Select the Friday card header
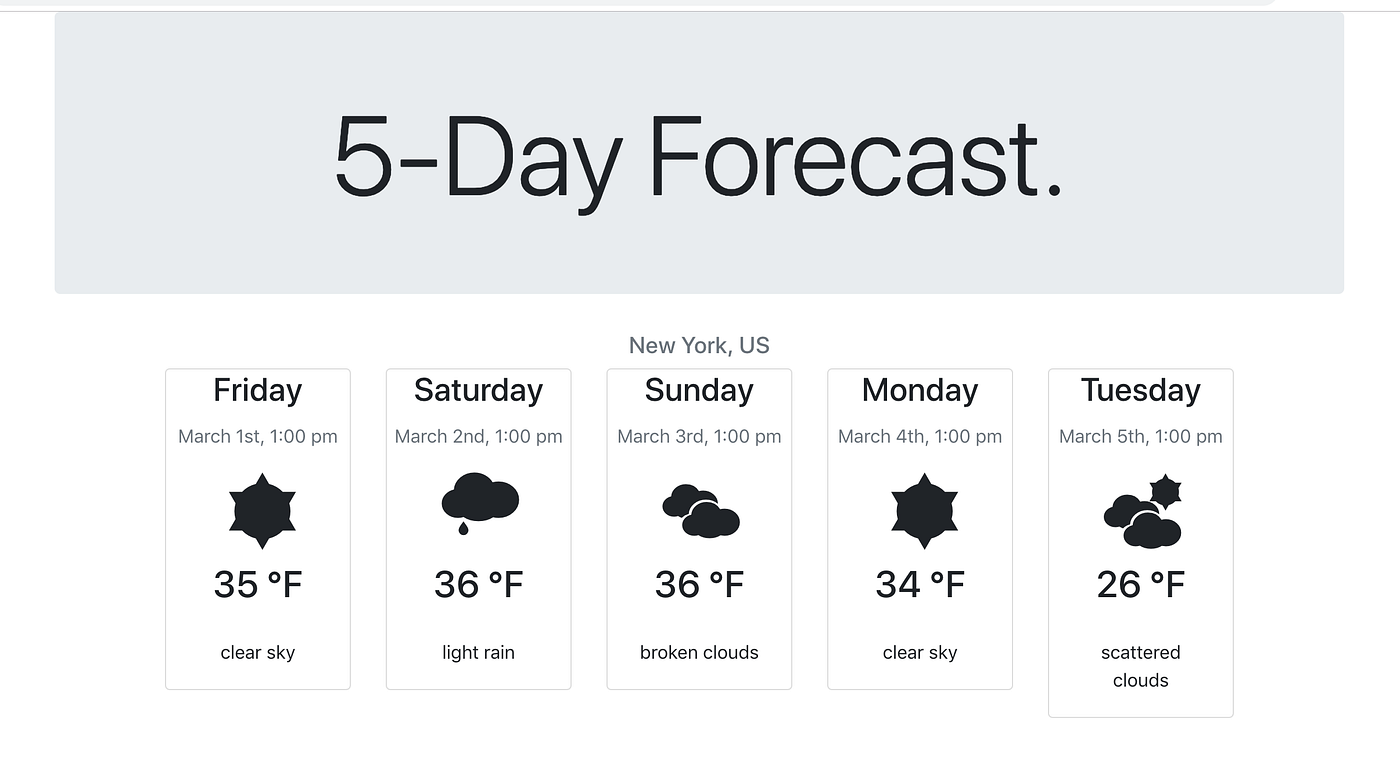1400x761 pixels. tap(257, 391)
